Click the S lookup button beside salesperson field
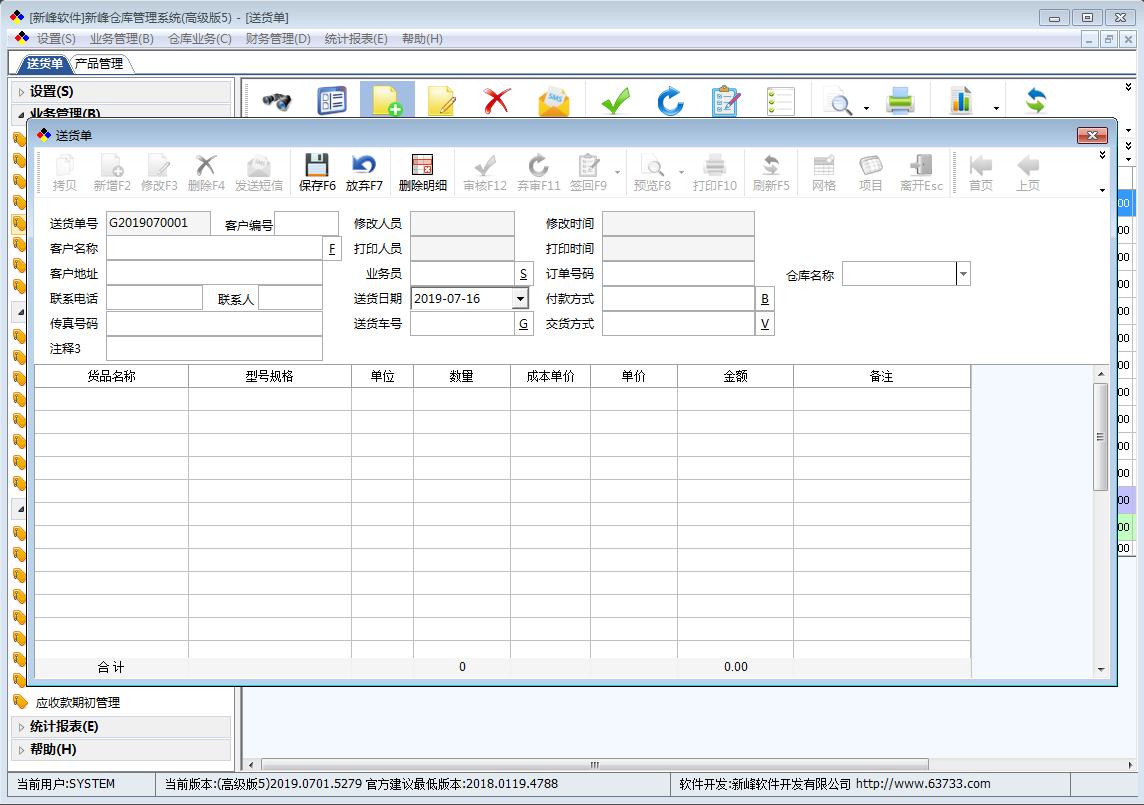The height and width of the screenshot is (805, 1144). click(x=523, y=274)
